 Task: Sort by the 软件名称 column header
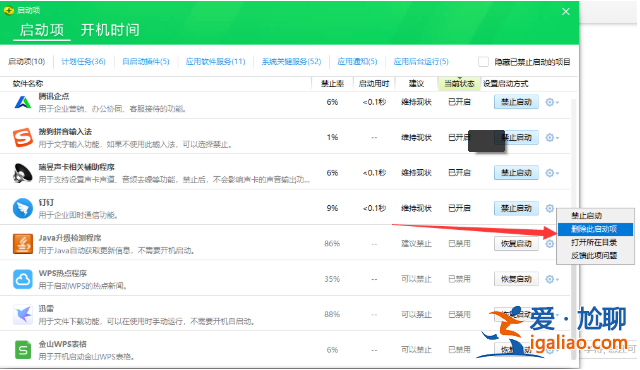[28, 84]
